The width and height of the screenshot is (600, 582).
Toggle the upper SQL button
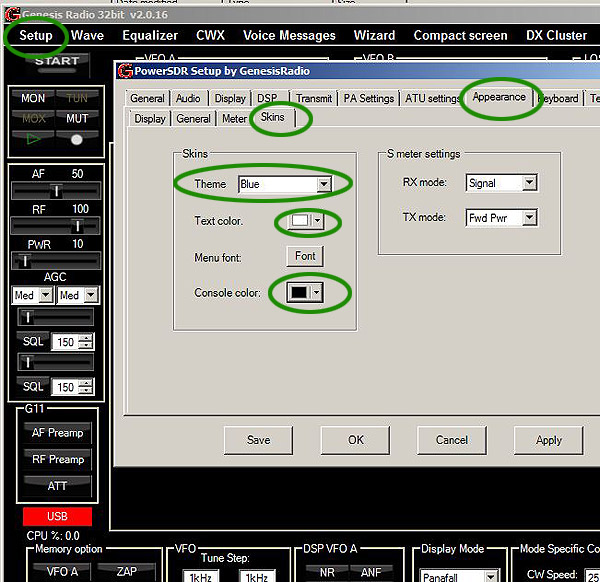pyautogui.click(x=33, y=341)
